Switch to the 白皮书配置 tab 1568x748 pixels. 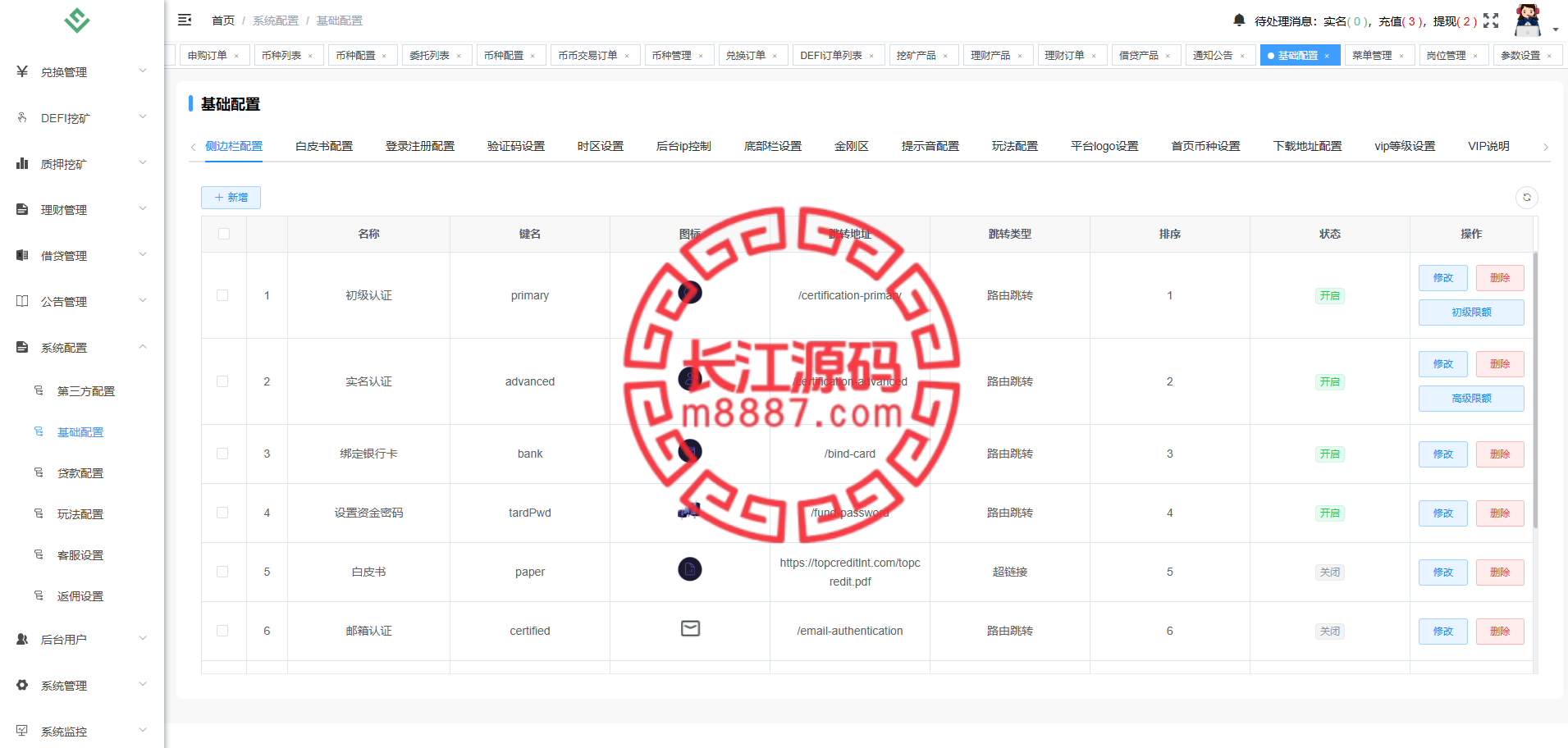pyautogui.click(x=324, y=146)
